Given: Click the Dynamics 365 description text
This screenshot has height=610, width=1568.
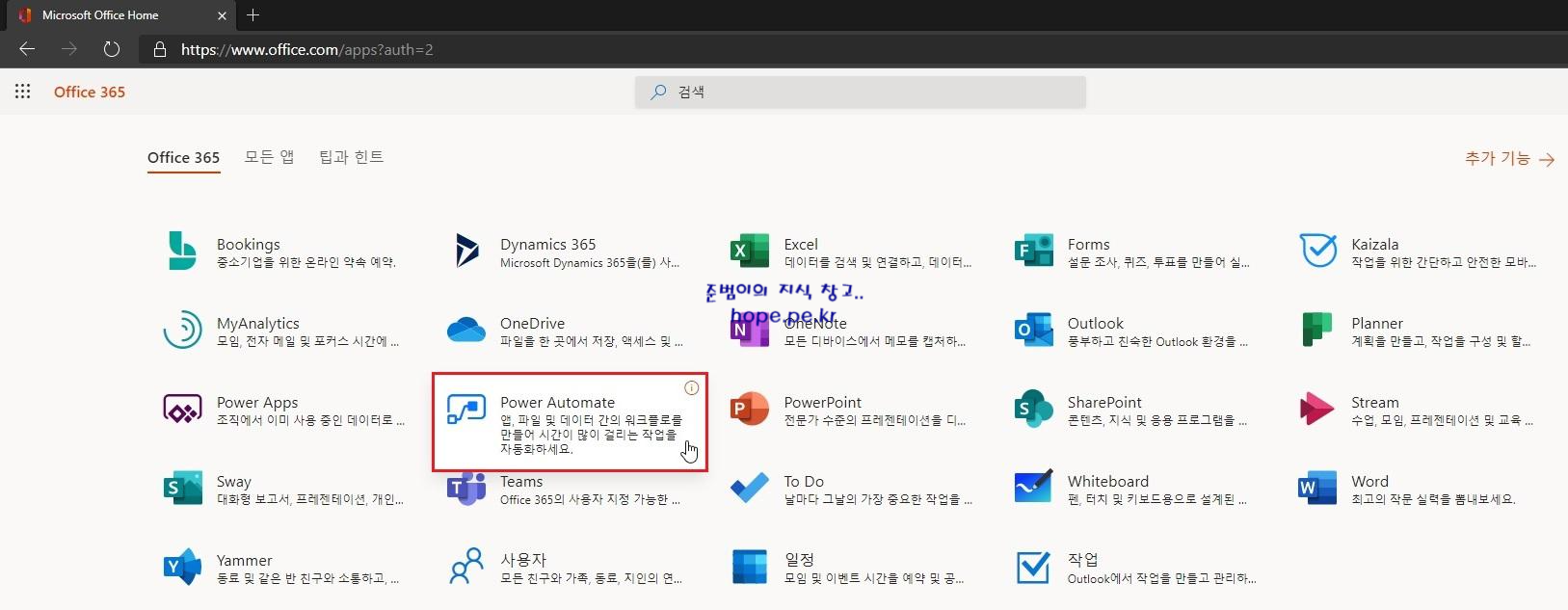Looking at the screenshot, I should pos(590,262).
